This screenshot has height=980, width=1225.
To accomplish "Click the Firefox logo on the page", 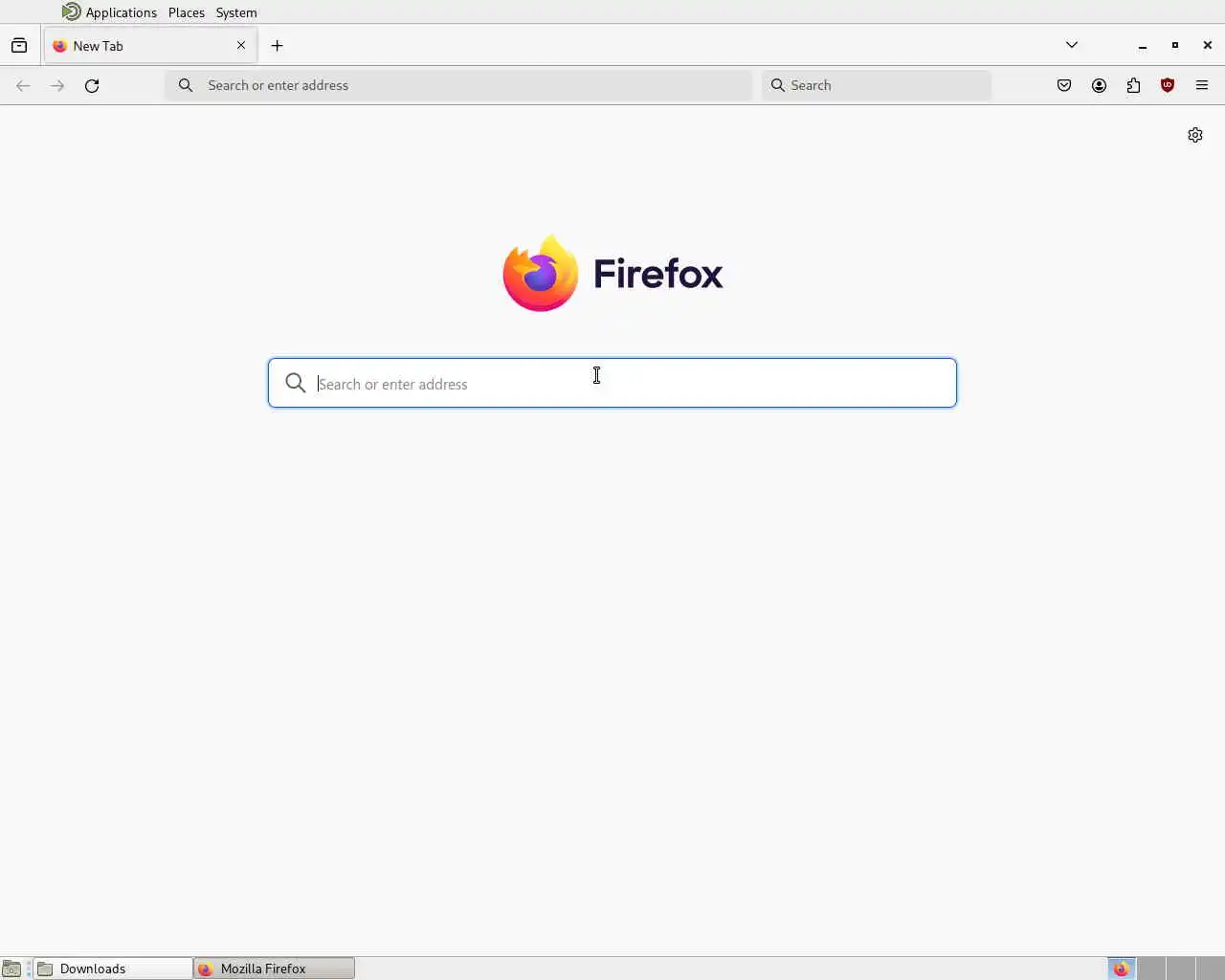I will (x=612, y=273).
